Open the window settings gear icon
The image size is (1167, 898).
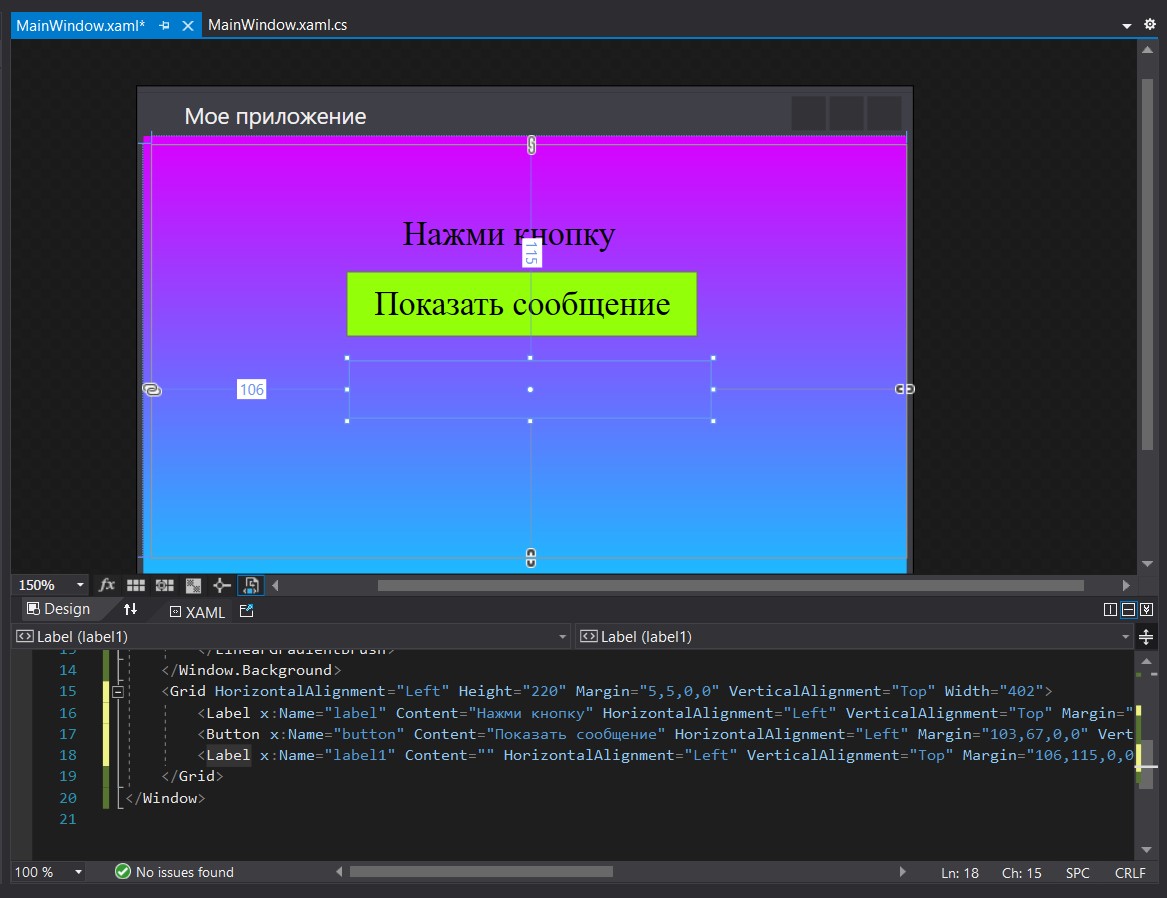click(1149, 24)
